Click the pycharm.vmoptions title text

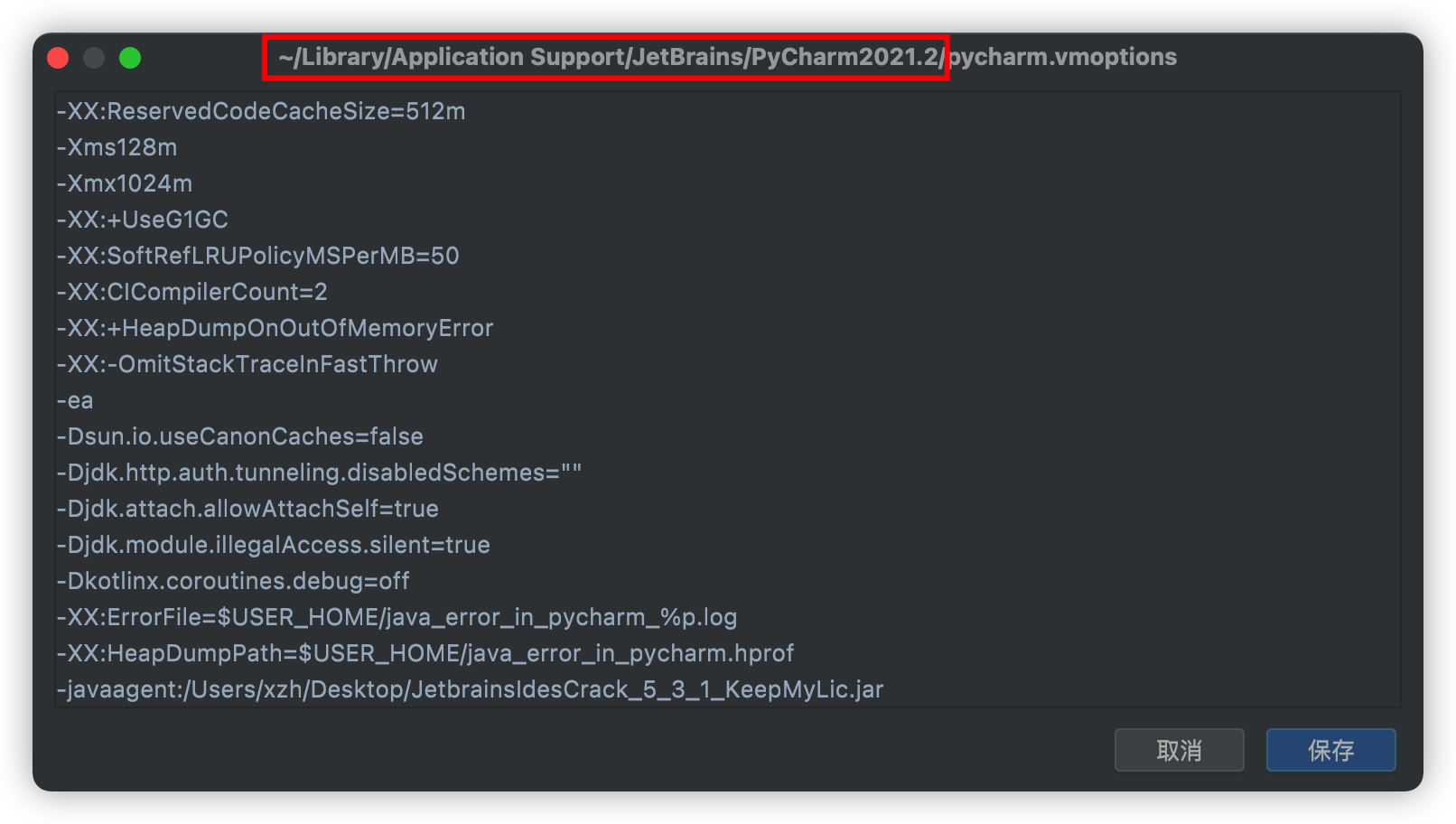(1063, 57)
